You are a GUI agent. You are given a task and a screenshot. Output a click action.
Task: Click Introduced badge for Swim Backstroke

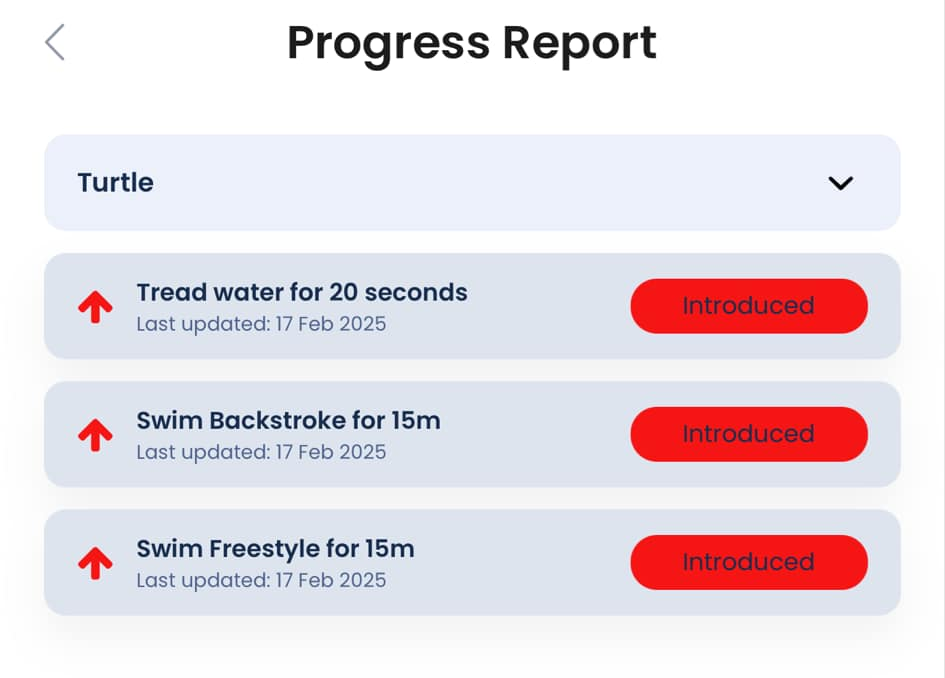click(749, 434)
